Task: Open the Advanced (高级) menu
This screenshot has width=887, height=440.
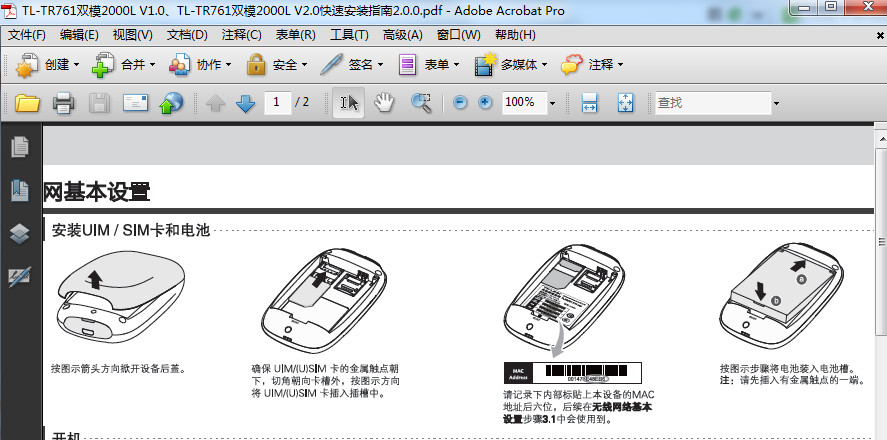Action: click(x=402, y=35)
